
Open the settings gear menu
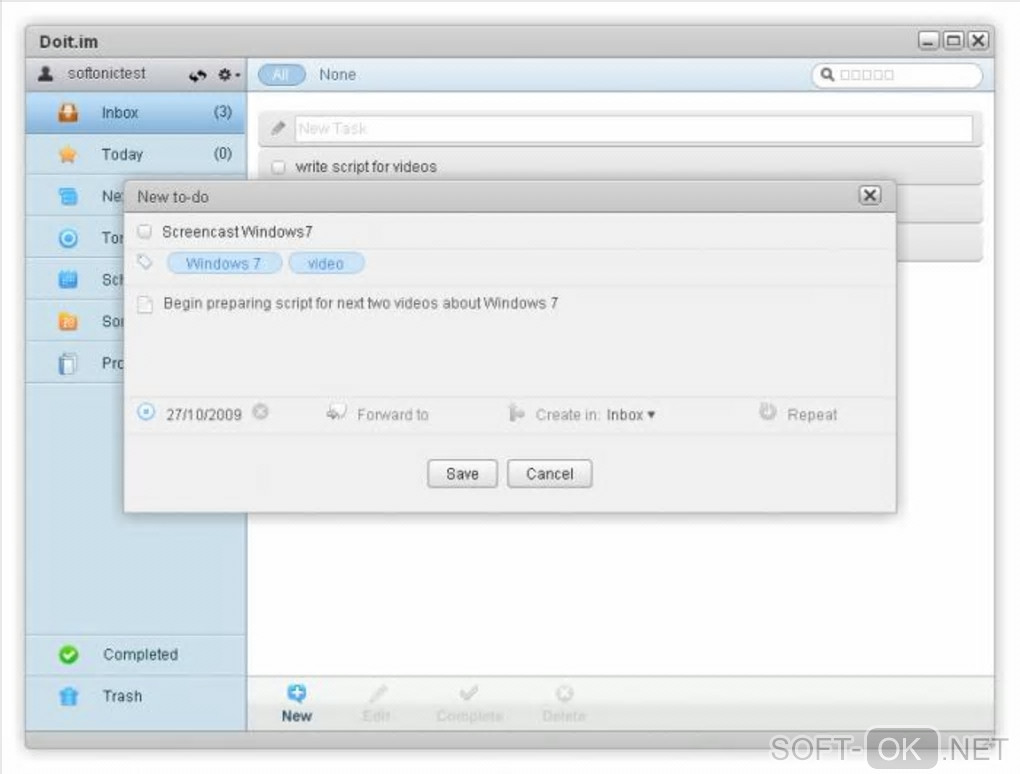tap(228, 75)
